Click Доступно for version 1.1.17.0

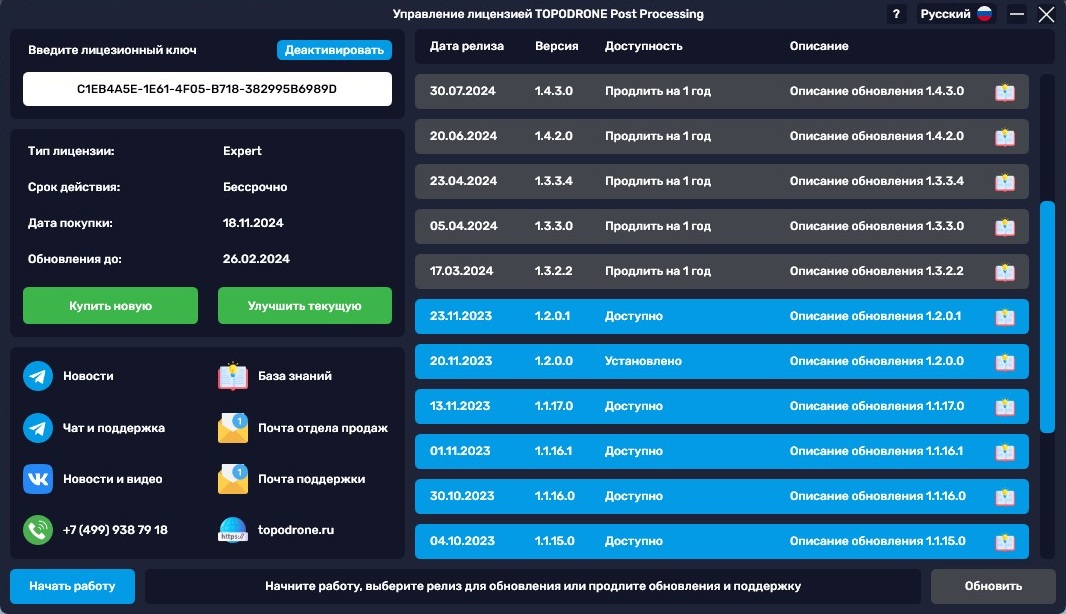point(634,407)
